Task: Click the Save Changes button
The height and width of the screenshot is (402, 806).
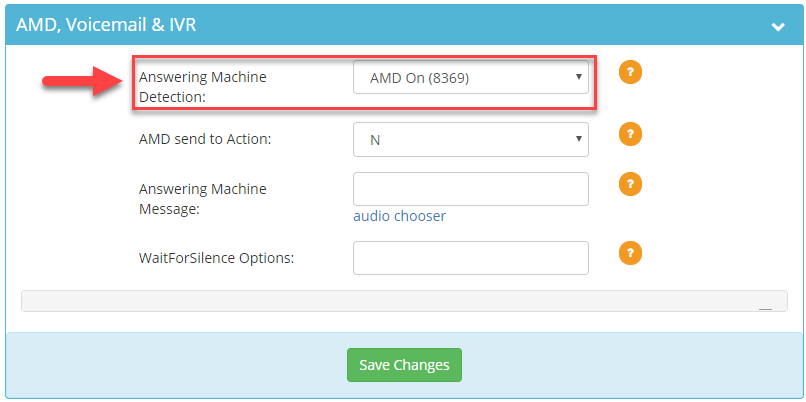Action: point(404,365)
